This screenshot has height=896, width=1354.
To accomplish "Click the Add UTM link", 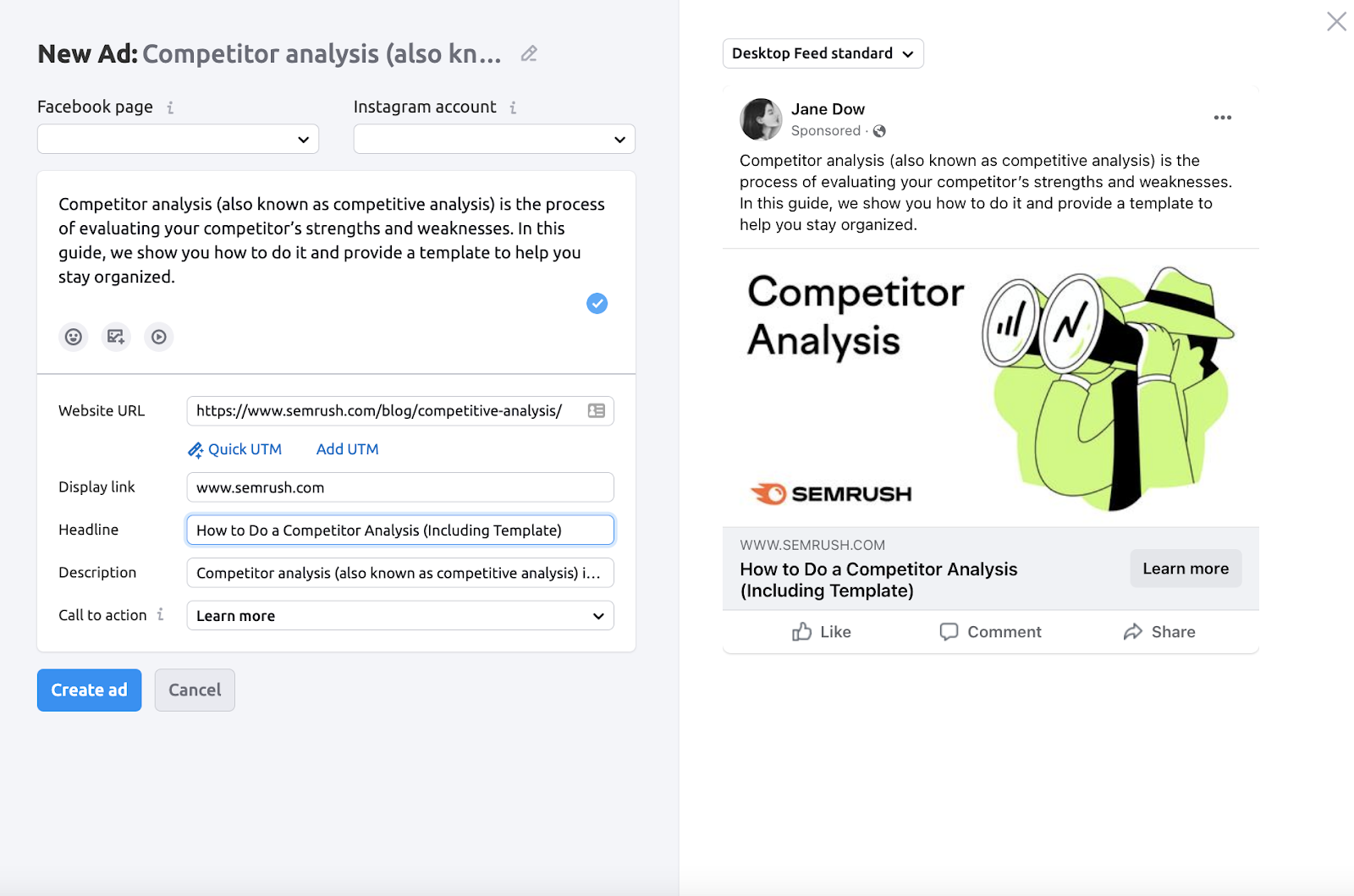I will click(x=347, y=449).
